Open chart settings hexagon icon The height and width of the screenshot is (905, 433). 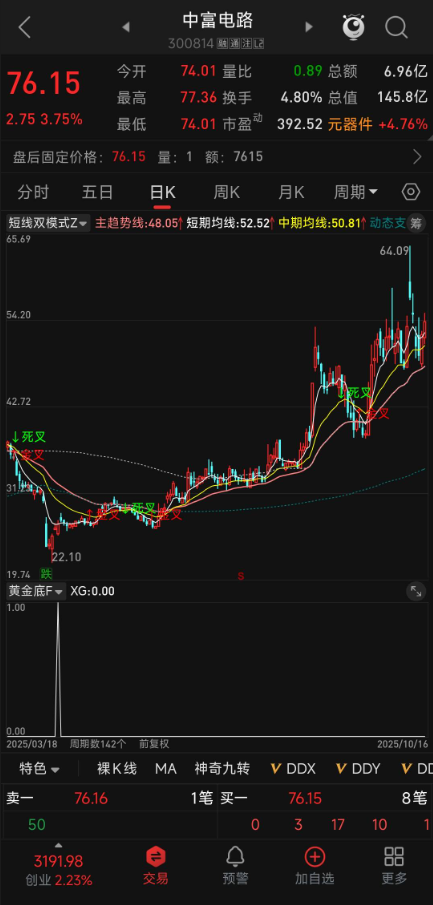tap(410, 192)
